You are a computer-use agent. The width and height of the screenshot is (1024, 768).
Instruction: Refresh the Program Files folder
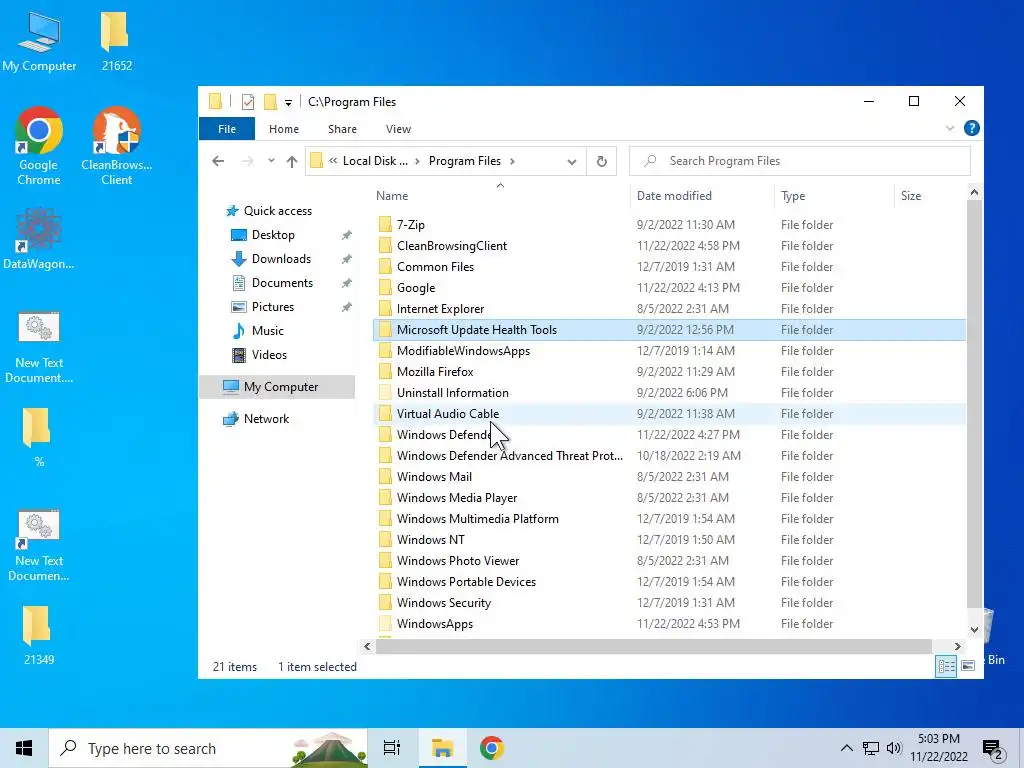[601, 161]
